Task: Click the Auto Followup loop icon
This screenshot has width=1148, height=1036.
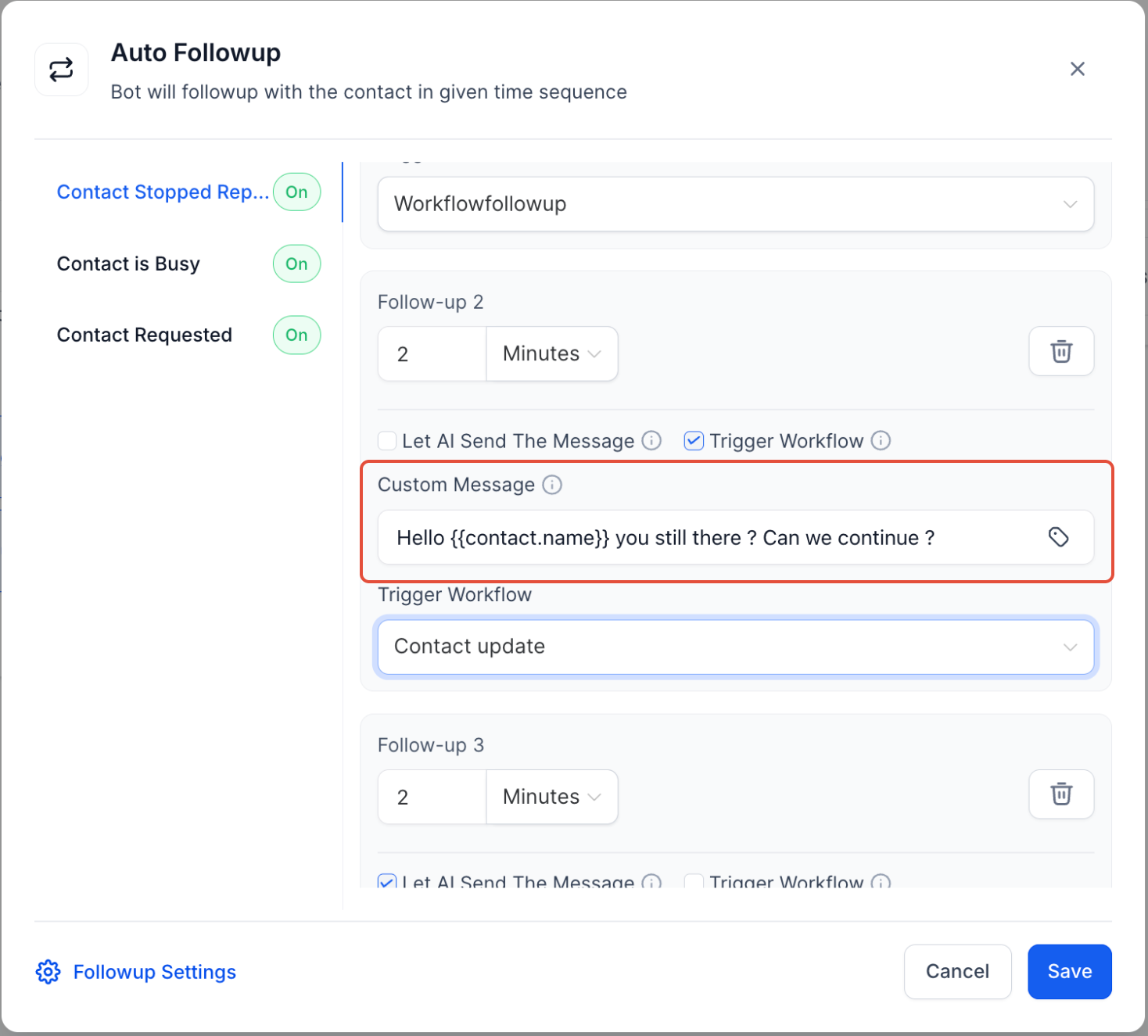Action: coord(61,70)
